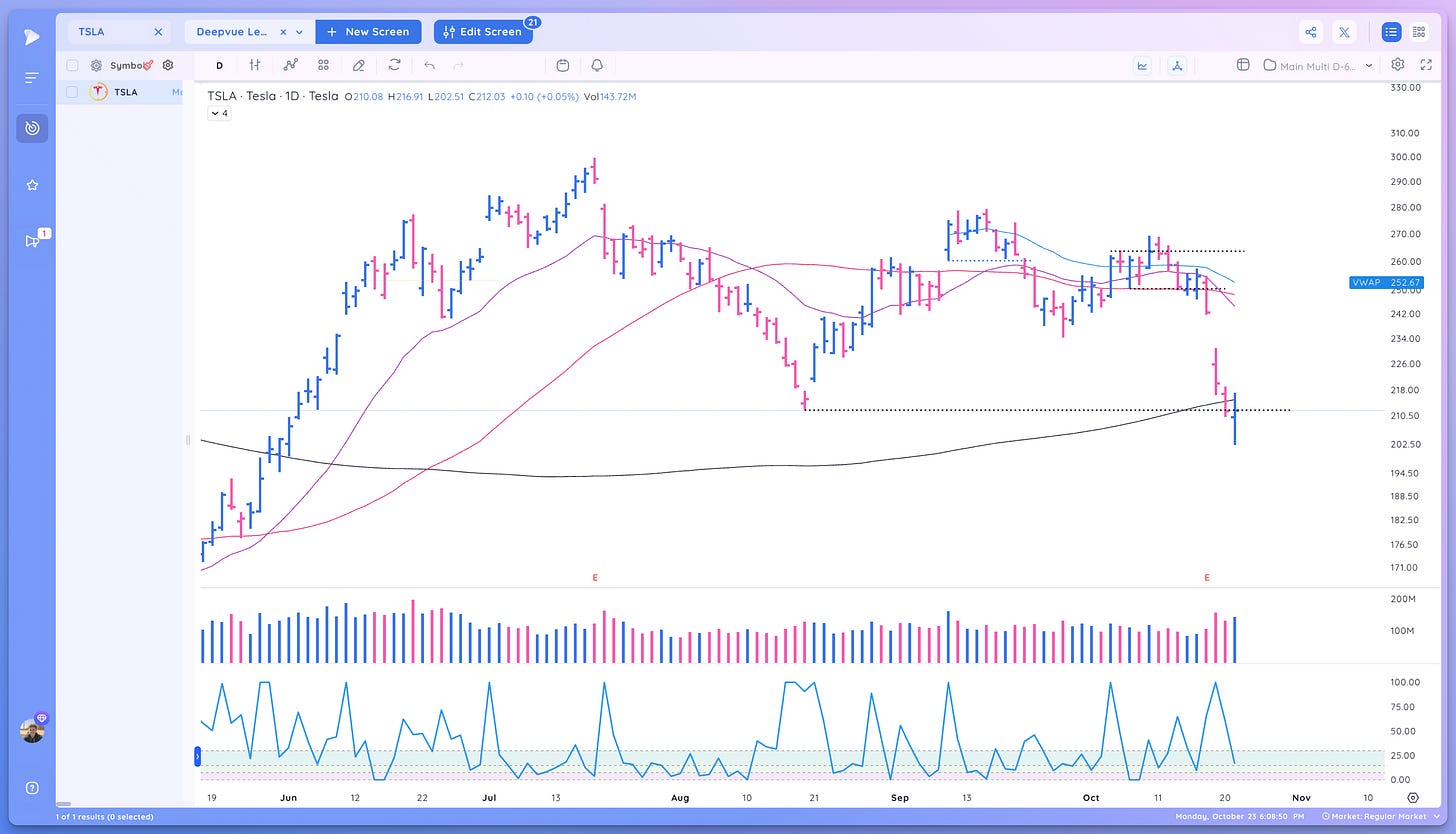Open settings gear right of Symbol header
The height and width of the screenshot is (834, 1456).
[x=168, y=65]
